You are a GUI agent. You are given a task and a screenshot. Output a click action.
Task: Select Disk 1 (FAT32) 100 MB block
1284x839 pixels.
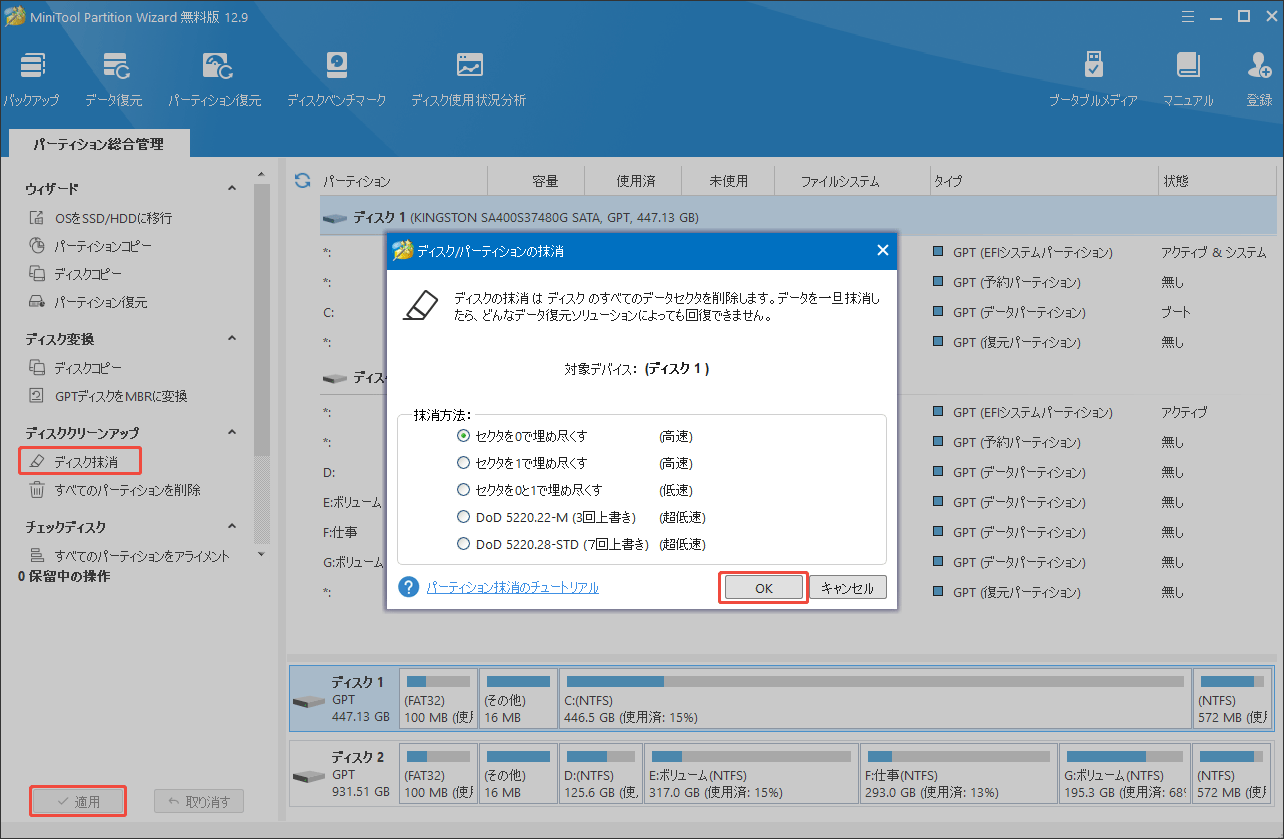[437, 699]
